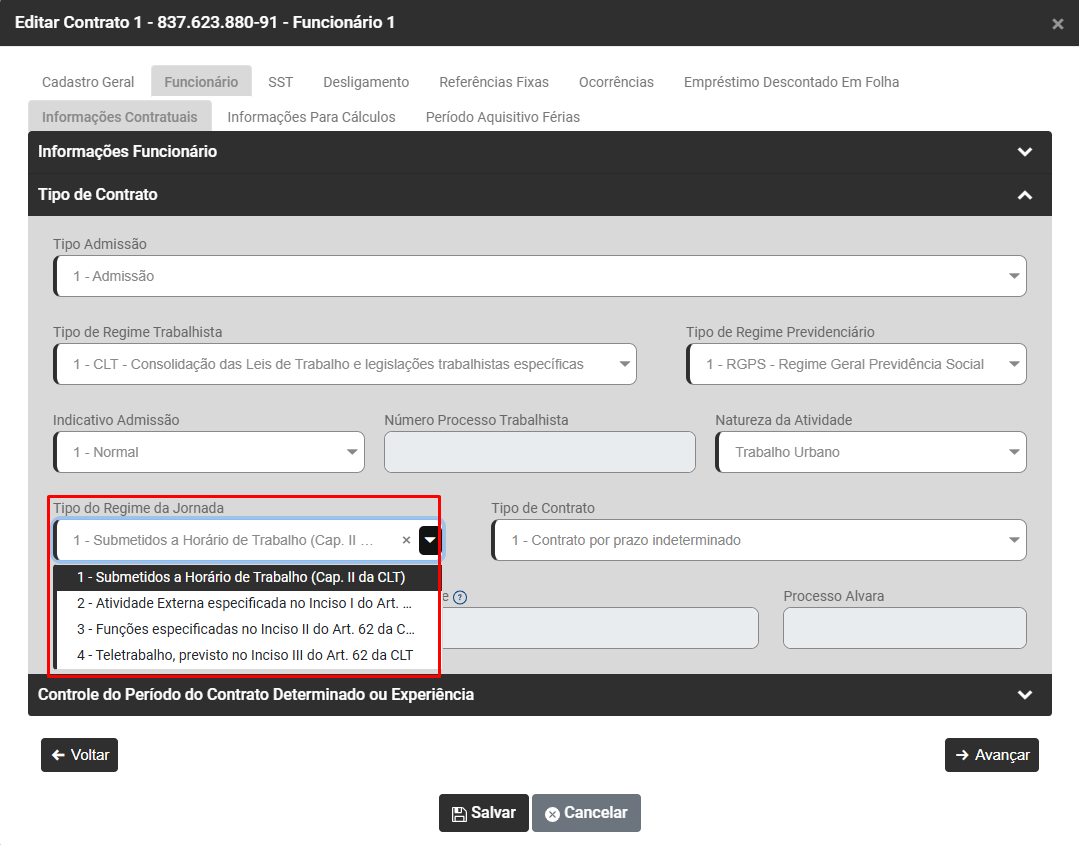Close the Editar Contrato dialog
The image size is (1079, 845).
1057,24
